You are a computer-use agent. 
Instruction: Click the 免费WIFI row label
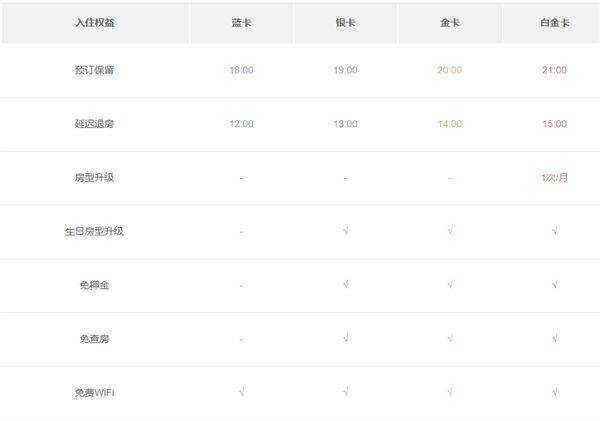point(94,393)
